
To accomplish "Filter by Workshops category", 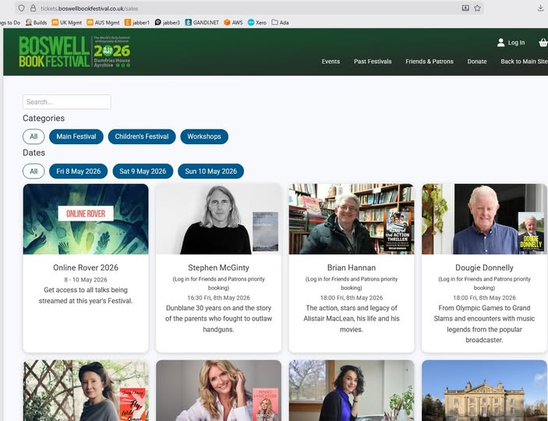I will click(204, 137).
